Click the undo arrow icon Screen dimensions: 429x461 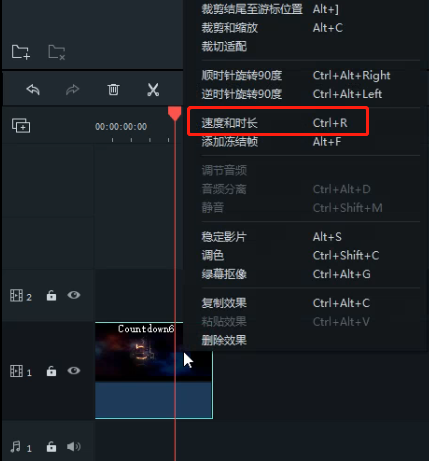point(33,90)
